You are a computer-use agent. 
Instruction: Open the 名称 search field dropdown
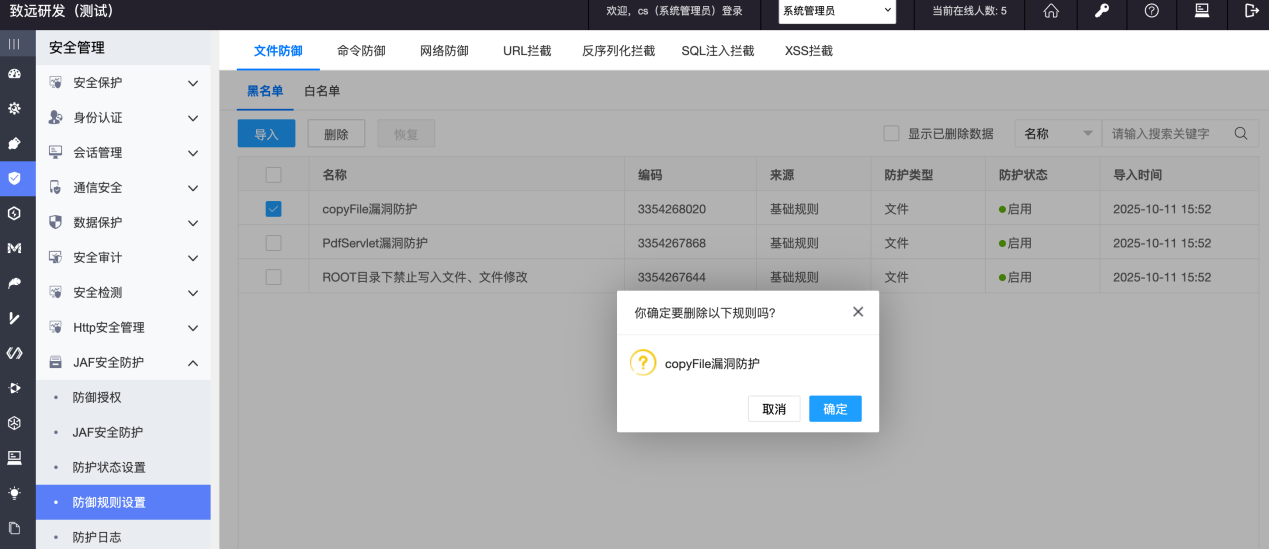[x=1057, y=134]
